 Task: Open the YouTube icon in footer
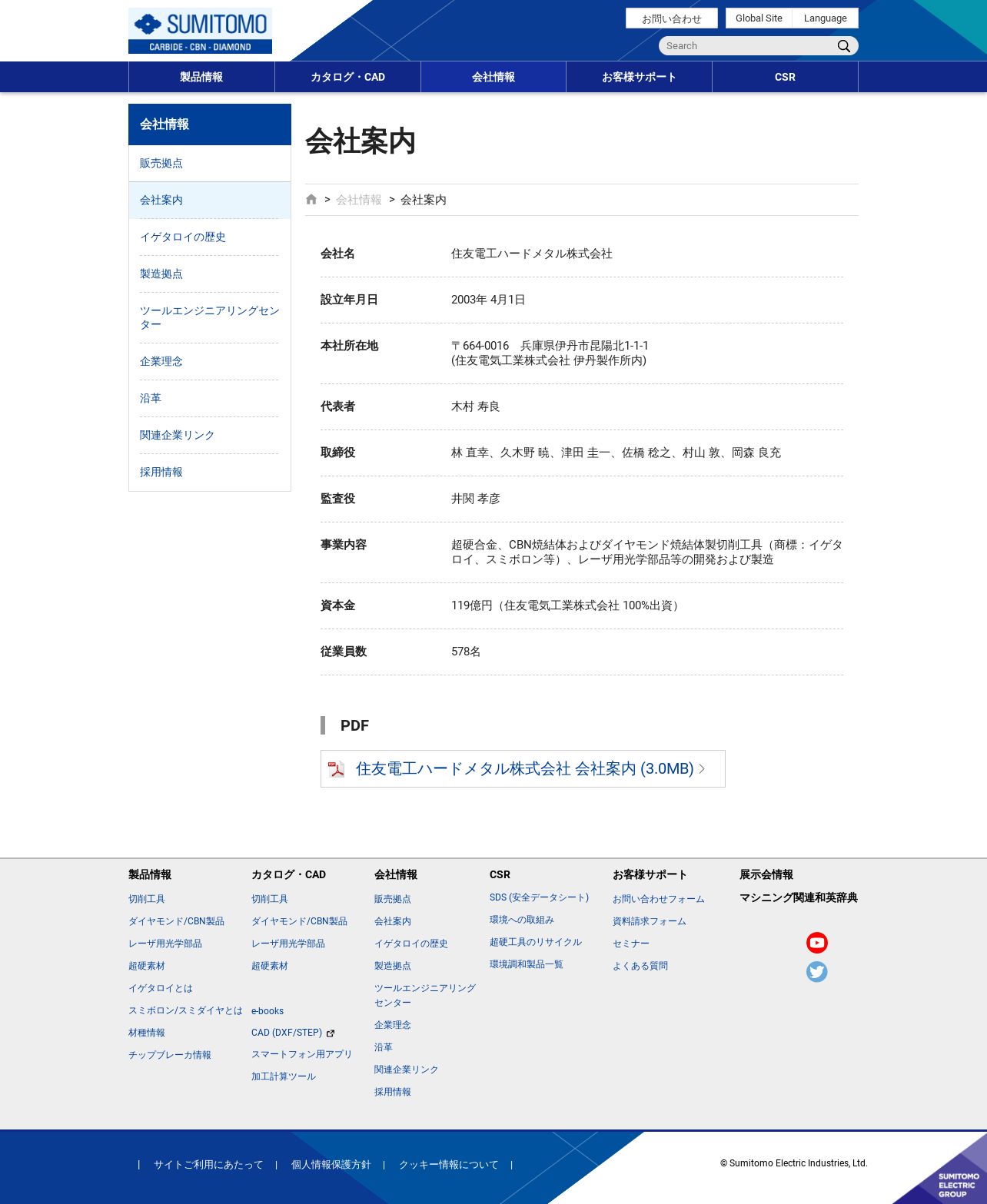tap(817, 943)
